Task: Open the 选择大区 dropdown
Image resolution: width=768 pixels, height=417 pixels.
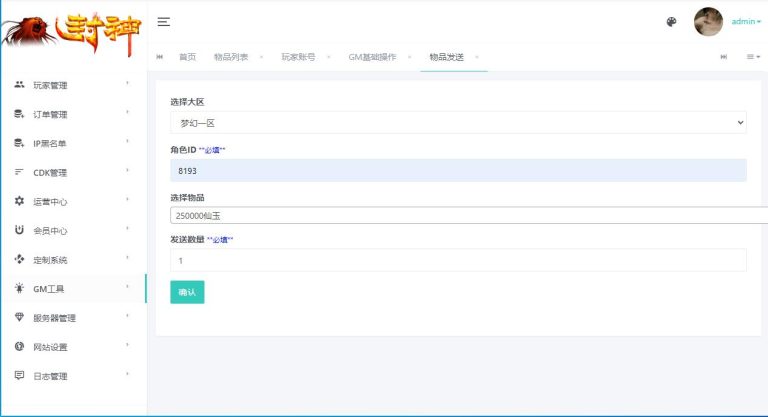Action: pos(458,122)
